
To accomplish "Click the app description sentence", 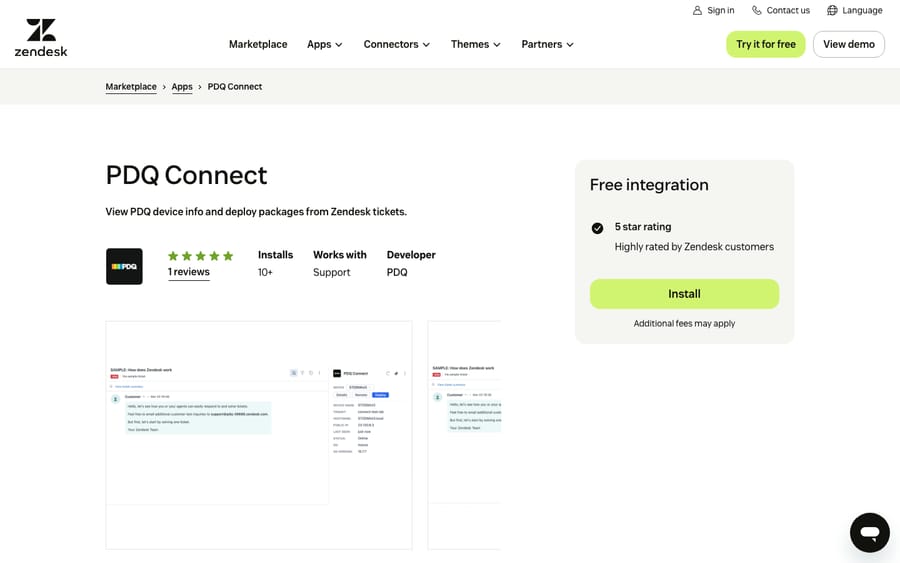I will 256,212.
